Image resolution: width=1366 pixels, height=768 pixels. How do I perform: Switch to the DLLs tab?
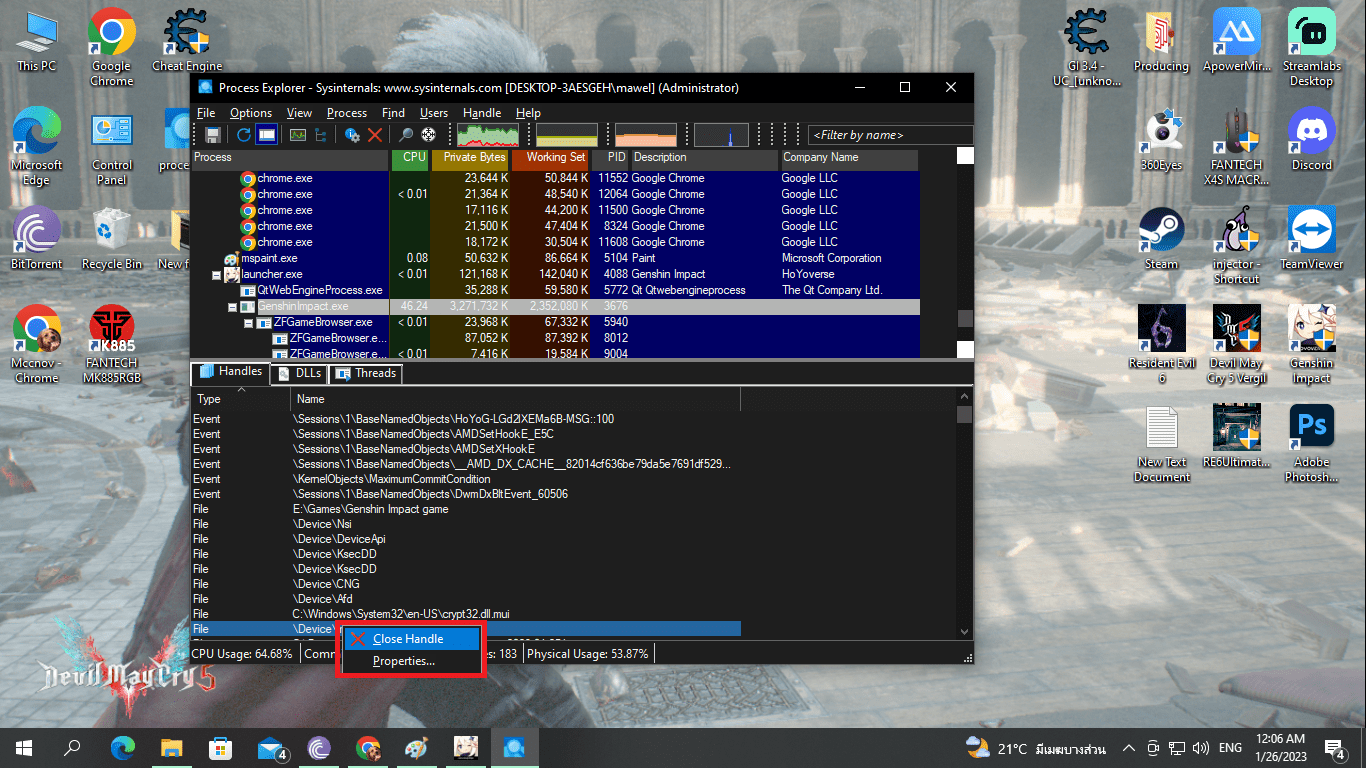click(x=299, y=373)
